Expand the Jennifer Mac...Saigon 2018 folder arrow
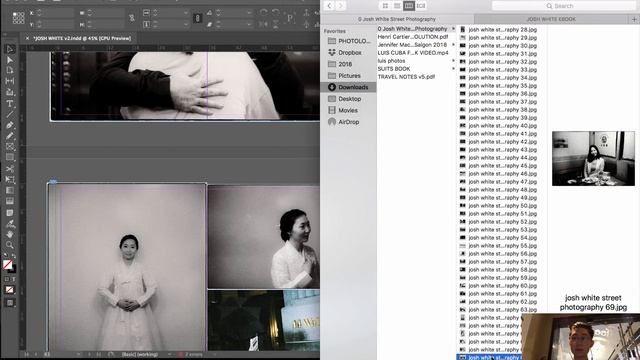The image size is (640, 360). [x=453, y=45]
